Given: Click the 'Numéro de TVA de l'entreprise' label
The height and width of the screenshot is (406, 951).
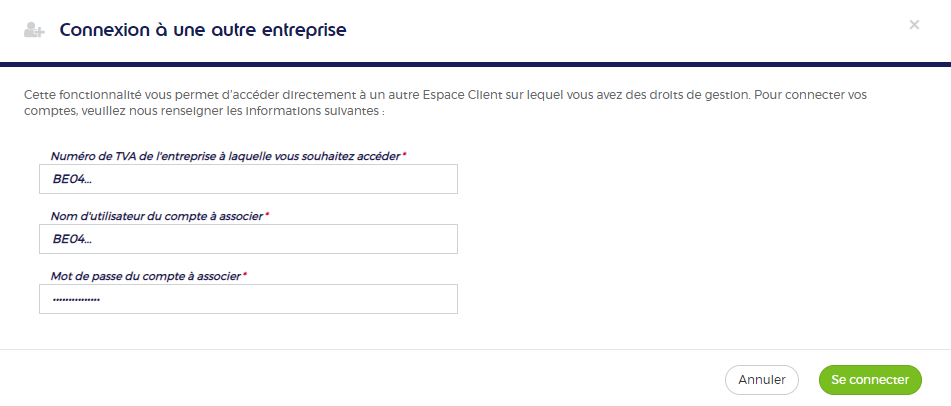Looking at the screenshot, I should tap(226, 156).
